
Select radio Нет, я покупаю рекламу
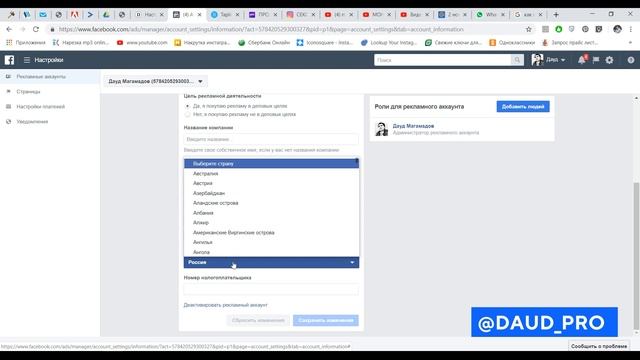coord(187,114)
